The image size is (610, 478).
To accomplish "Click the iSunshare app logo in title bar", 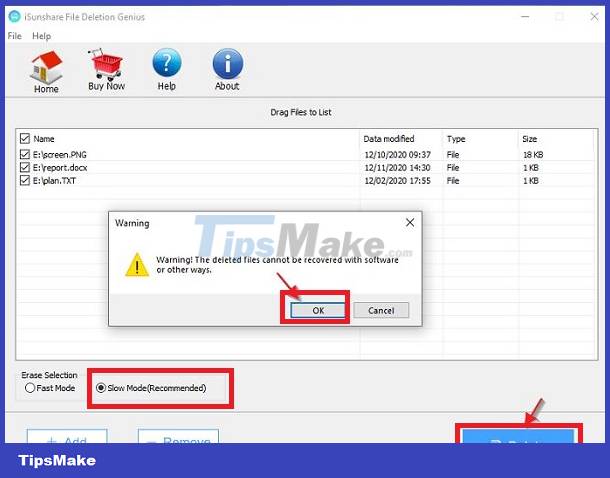I will click(x=14, y=17).
